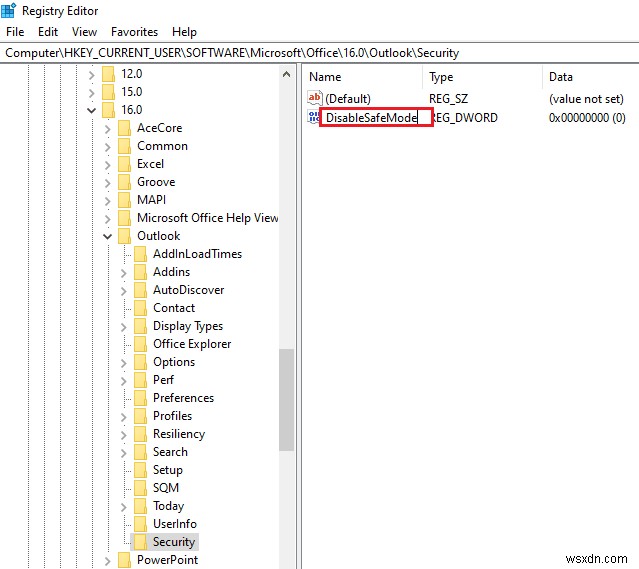Click the Data column header
The width and height of the screenshot is (639, 569).
coord(590,77)
